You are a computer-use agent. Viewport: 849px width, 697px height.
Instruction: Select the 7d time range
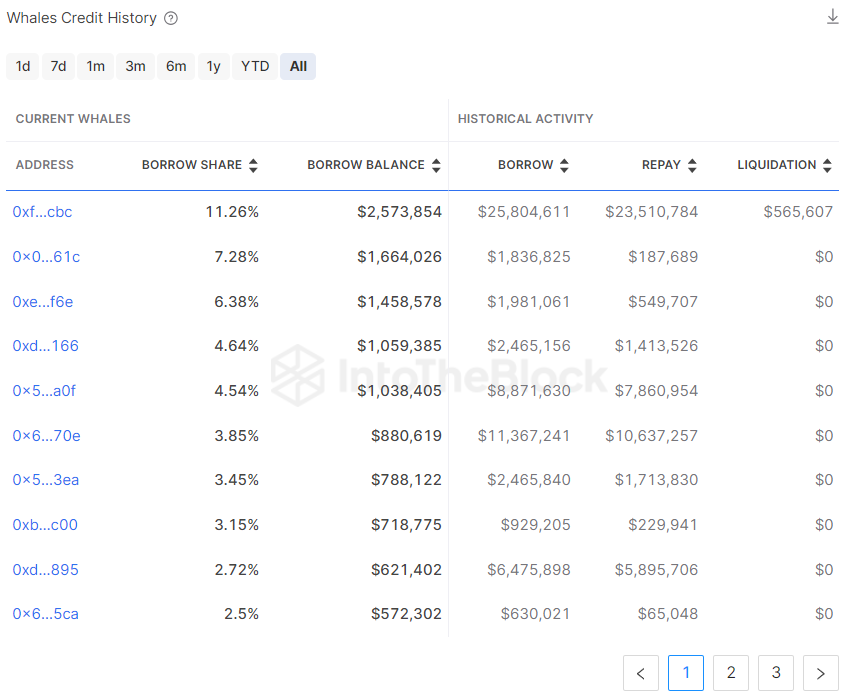[59, 66]
